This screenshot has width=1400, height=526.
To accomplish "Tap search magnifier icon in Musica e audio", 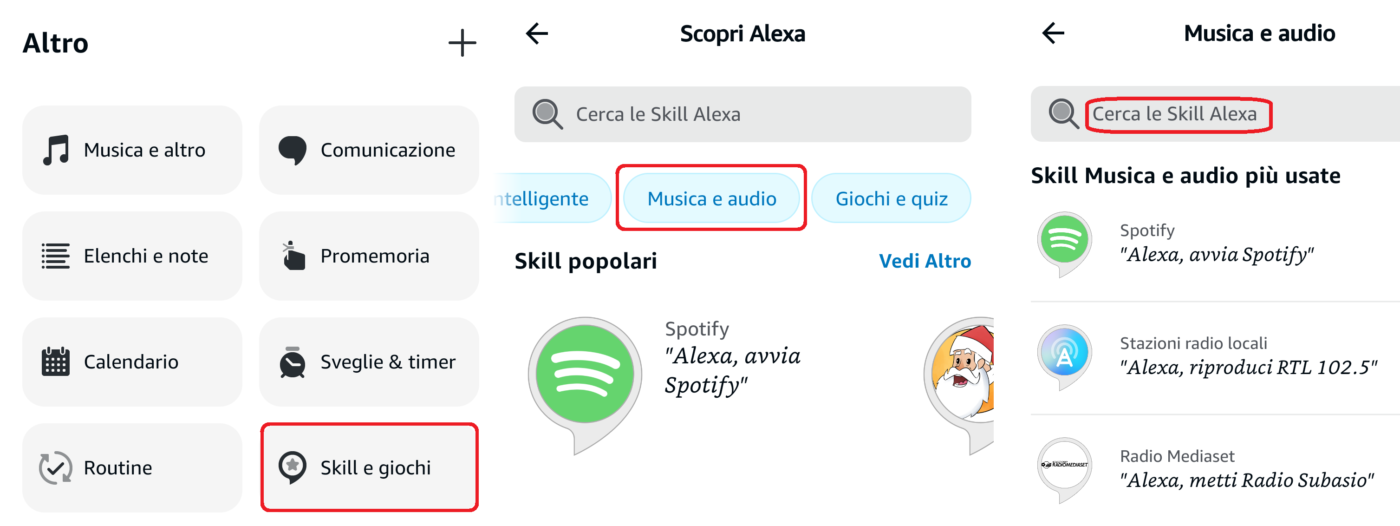I will (1063, 114).
